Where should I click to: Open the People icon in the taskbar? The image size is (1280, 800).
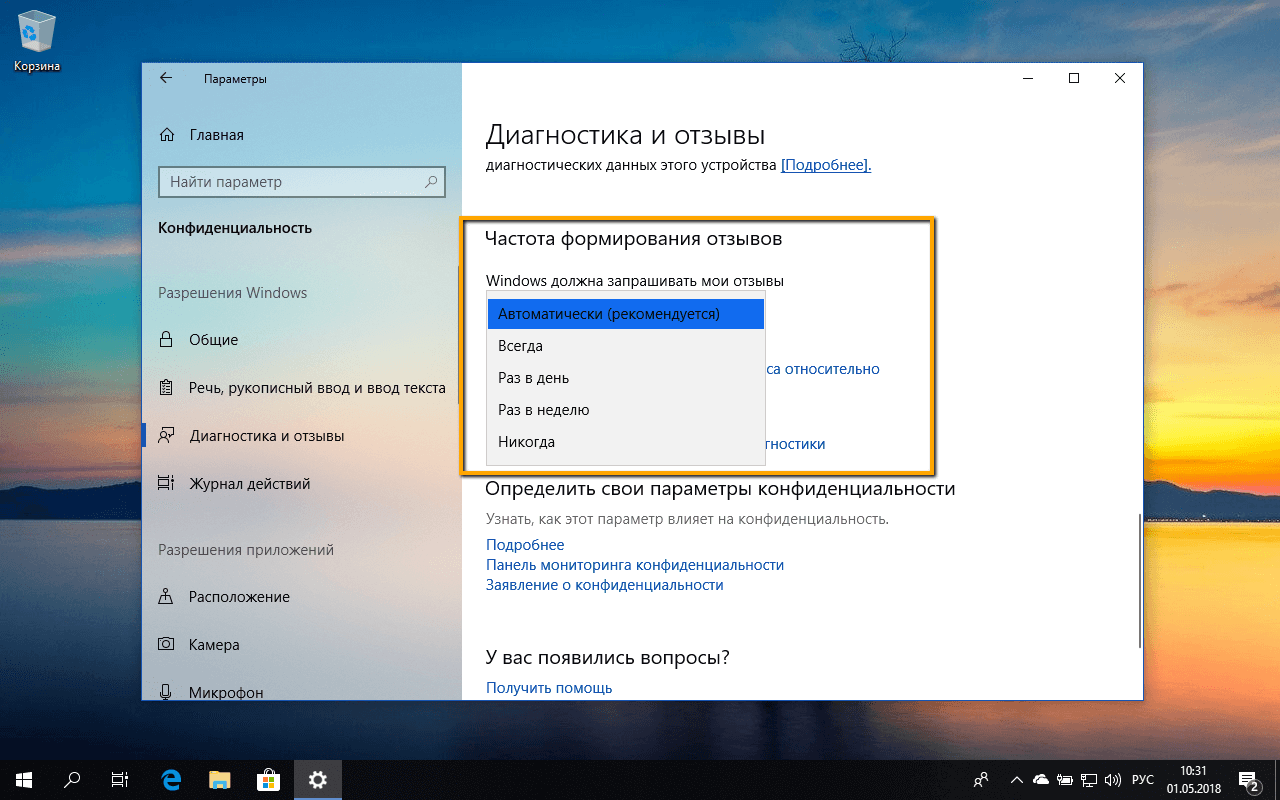tap(983, 780)
